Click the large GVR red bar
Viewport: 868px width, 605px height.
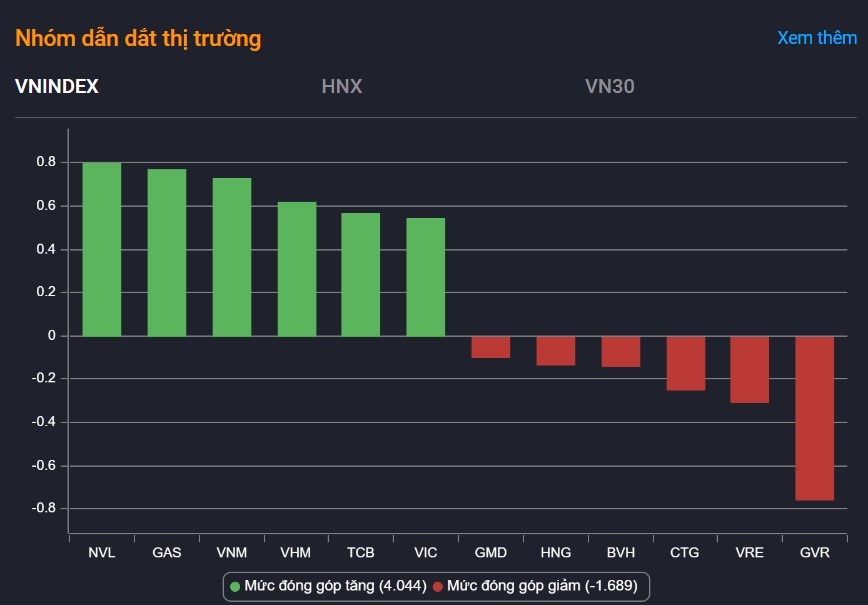point(815,418)
